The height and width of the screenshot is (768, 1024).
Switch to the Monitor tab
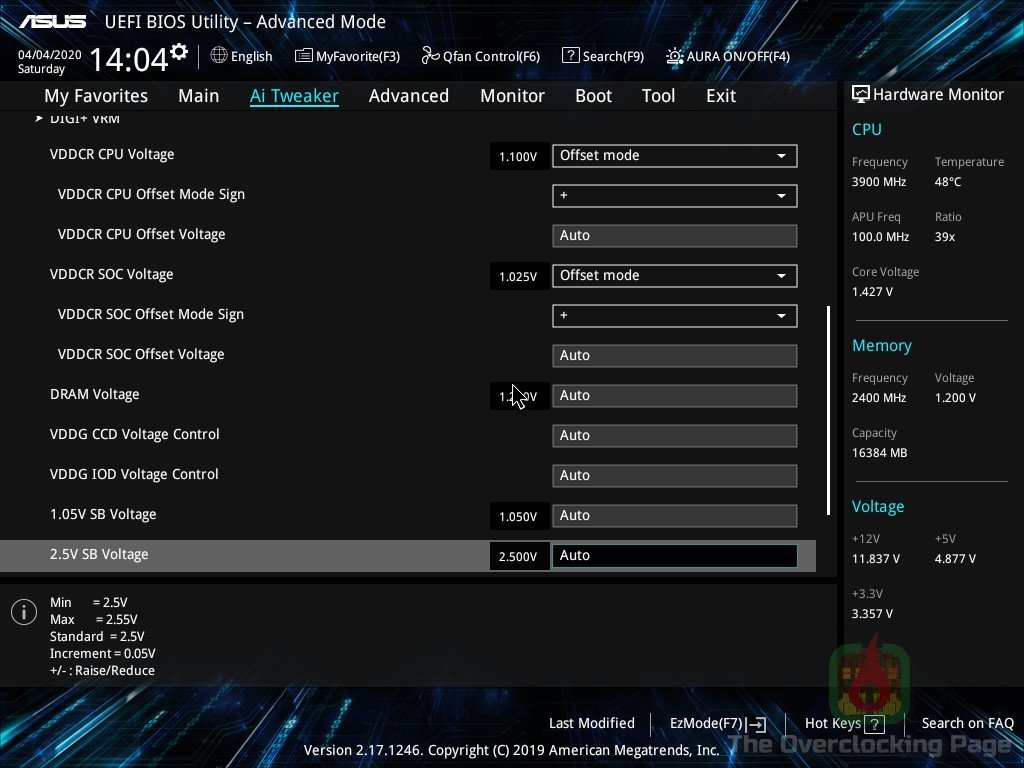click(x=512, y=96)
